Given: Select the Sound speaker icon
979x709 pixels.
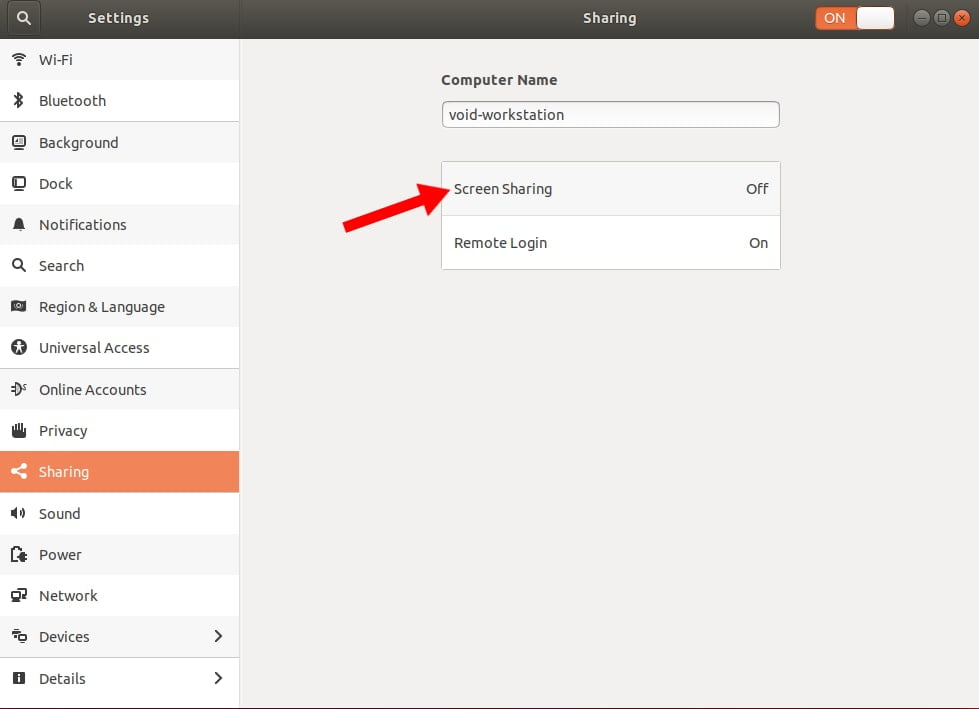Looking at the screenshot, I should pyautogui.click(x=19, y=513).
